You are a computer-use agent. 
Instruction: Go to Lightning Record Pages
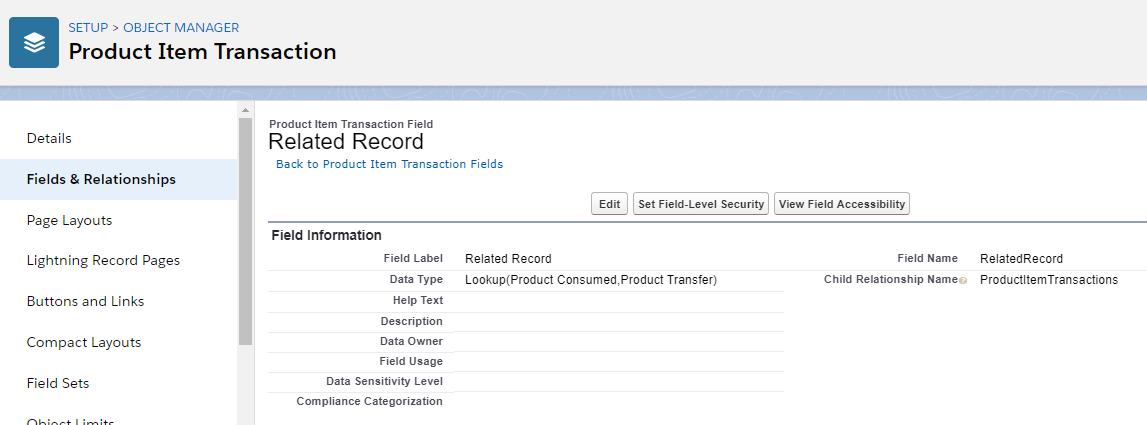pyautogui.click(x=103, y=260)
